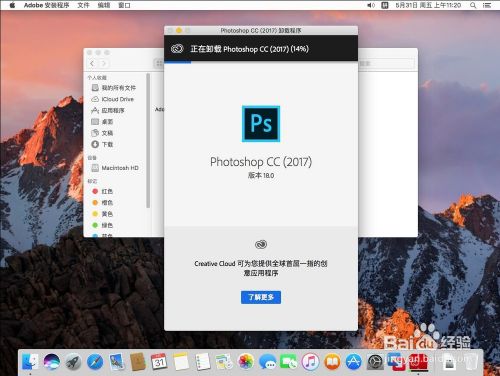
Task: Click the uninstall progress bar
Action: point(261,62)
